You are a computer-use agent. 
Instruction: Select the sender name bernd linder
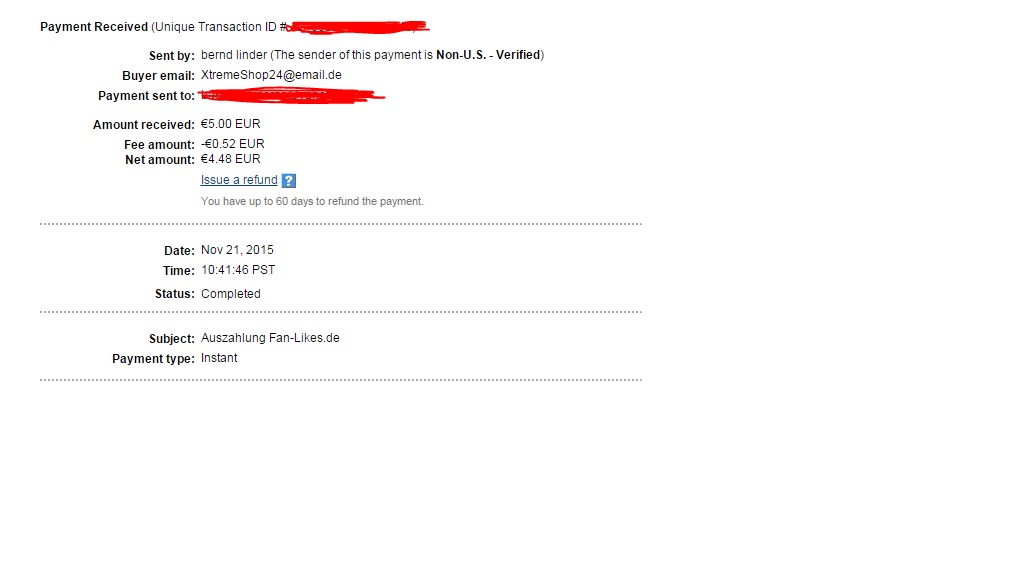234,55
